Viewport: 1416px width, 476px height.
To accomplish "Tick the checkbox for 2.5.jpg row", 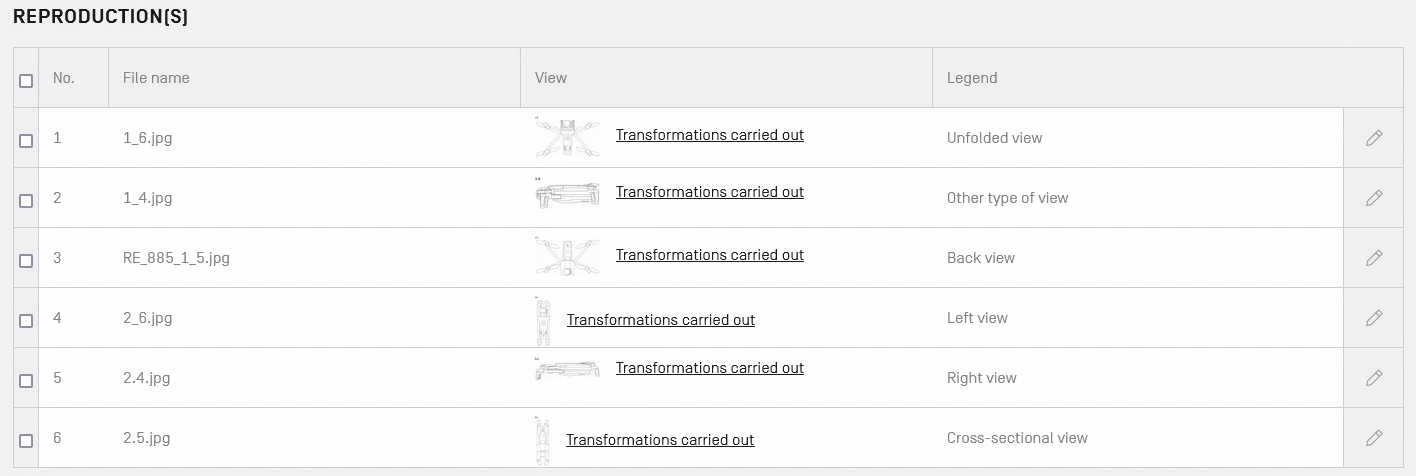I will pos(26,441).
